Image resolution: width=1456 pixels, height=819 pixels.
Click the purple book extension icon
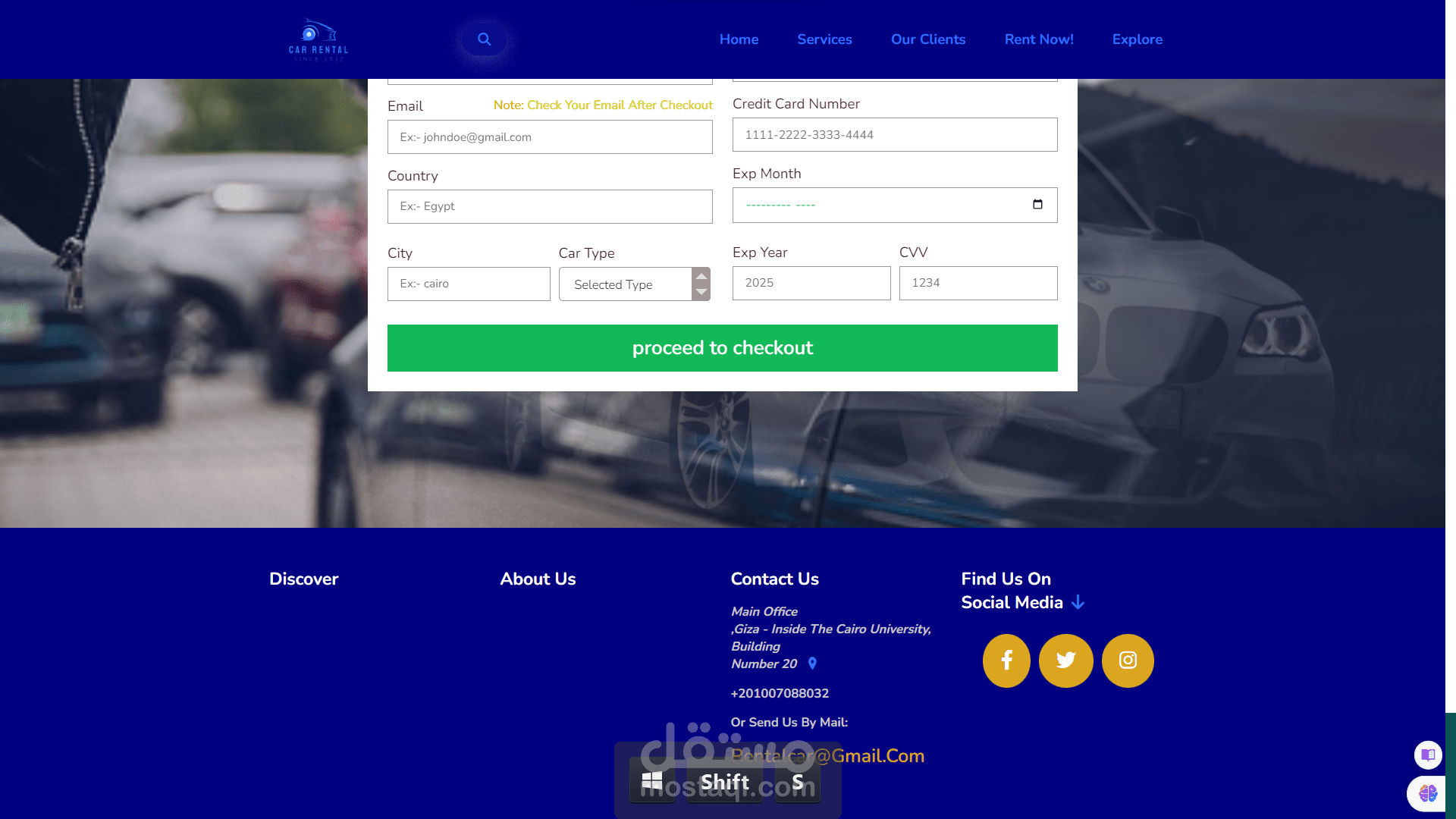1428,755
